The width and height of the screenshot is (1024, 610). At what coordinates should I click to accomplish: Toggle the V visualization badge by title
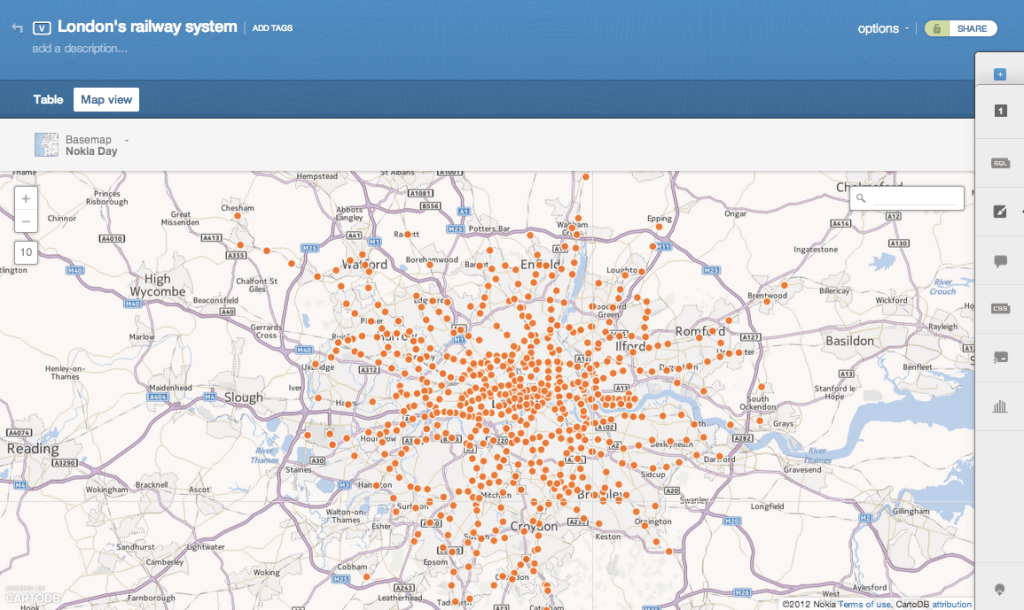tap(42, 28)
